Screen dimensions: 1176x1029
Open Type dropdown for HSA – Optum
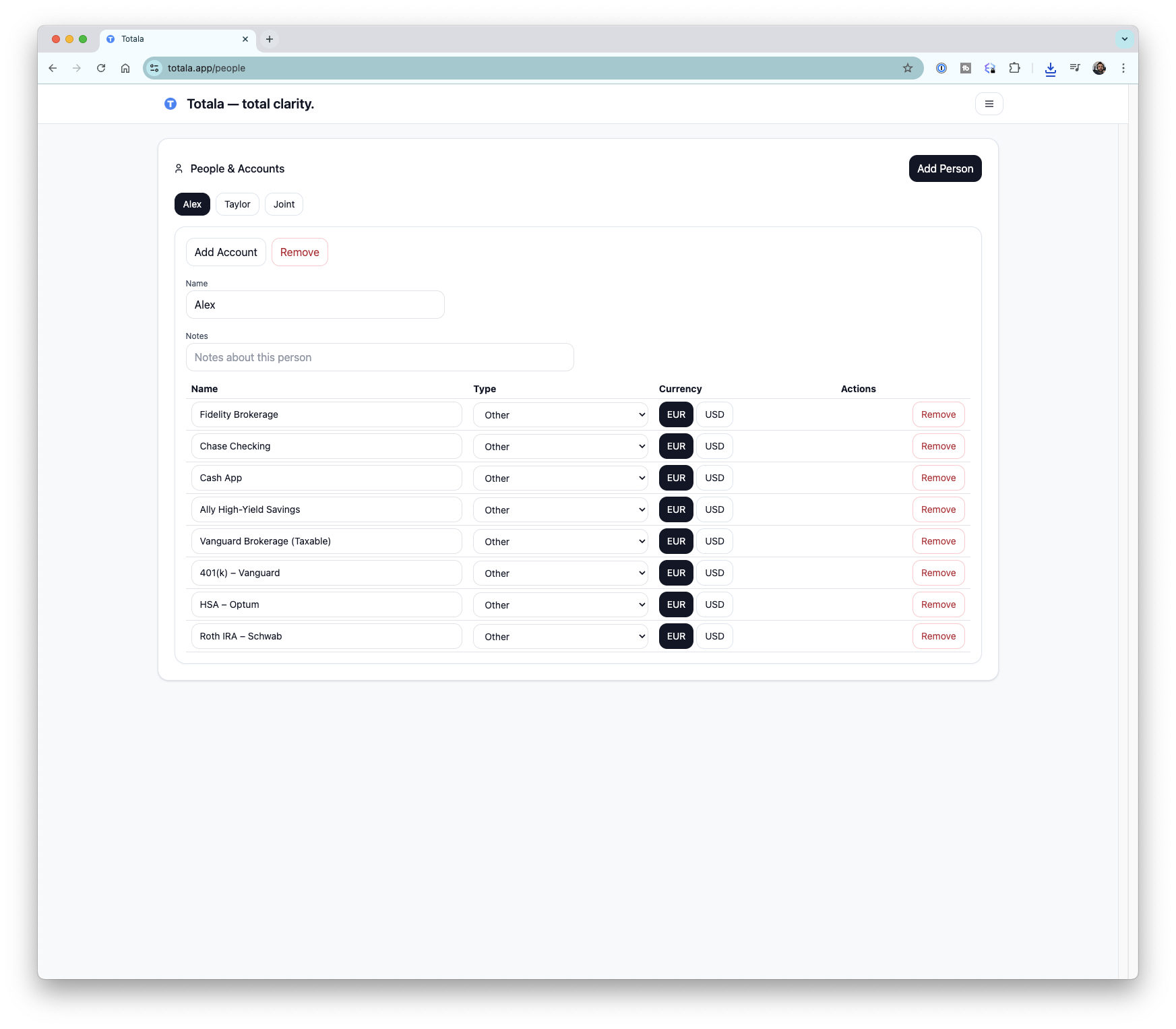point(561,604)
